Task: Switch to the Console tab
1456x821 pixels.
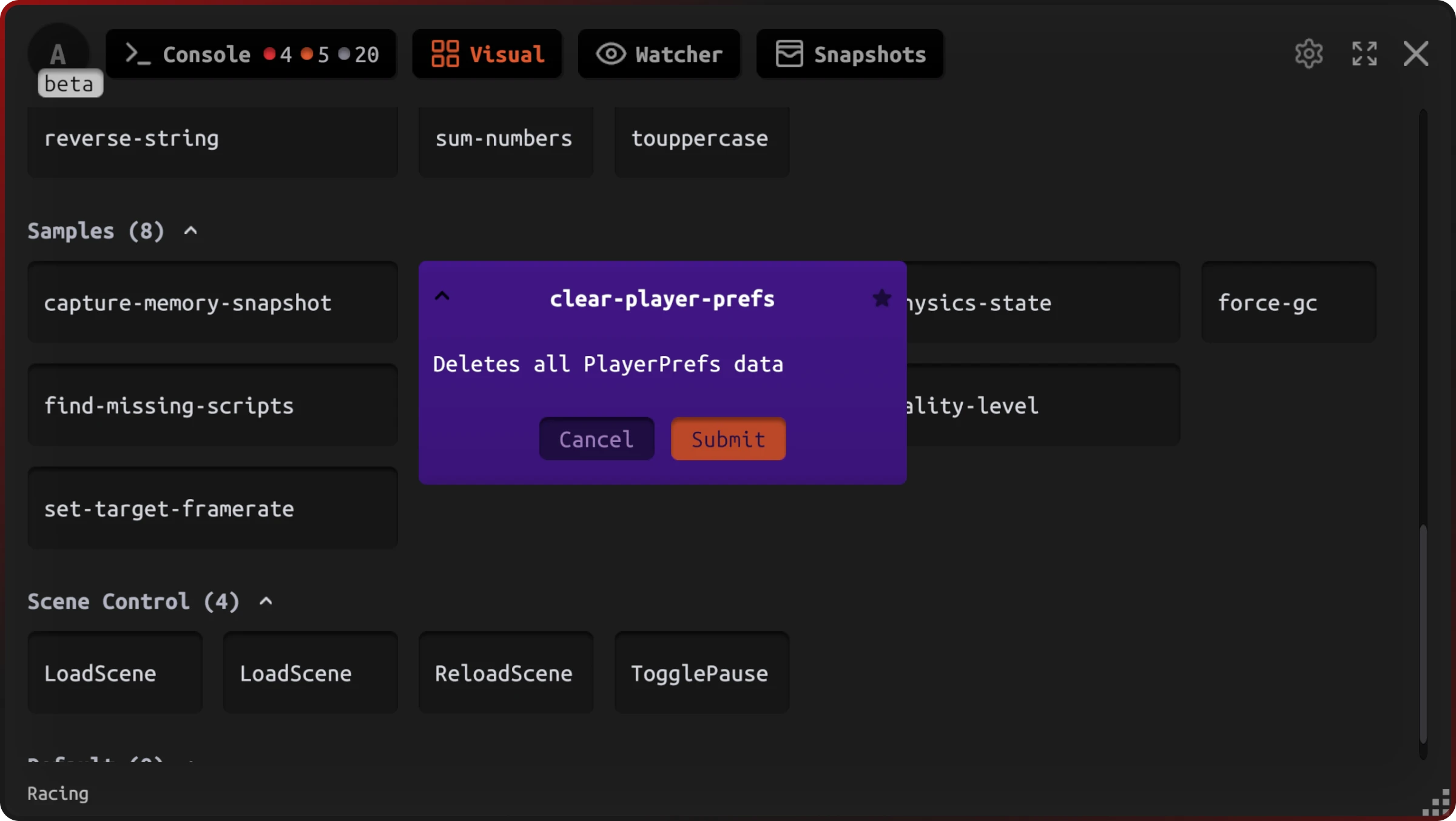Action: click(x=251, y=54)
